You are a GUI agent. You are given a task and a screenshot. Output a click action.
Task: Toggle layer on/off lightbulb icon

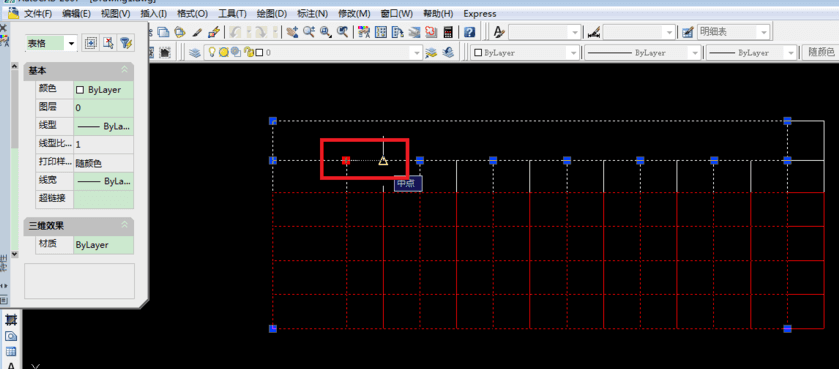212,52
